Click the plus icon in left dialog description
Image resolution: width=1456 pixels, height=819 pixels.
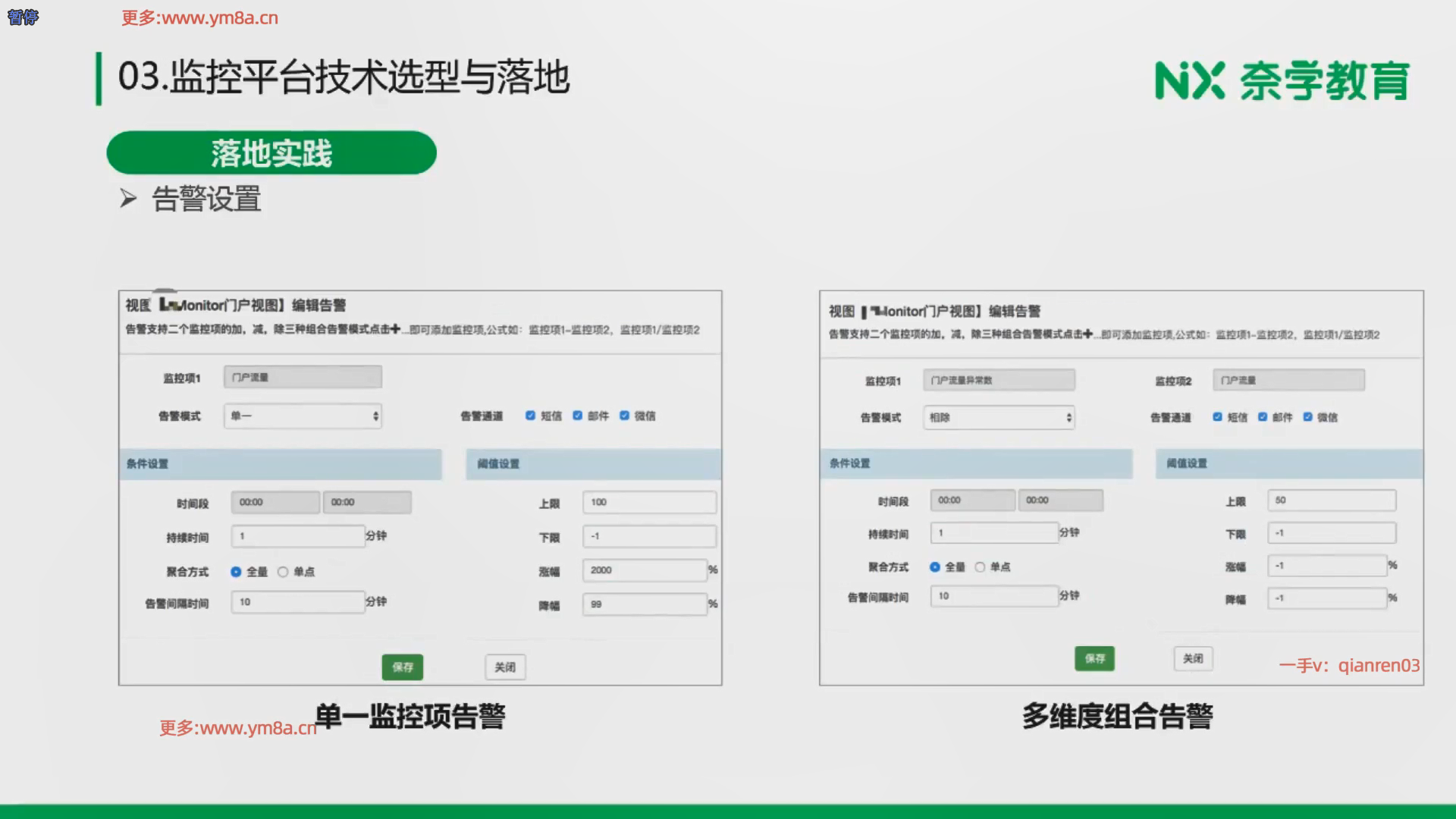click(x=395, y=329)
